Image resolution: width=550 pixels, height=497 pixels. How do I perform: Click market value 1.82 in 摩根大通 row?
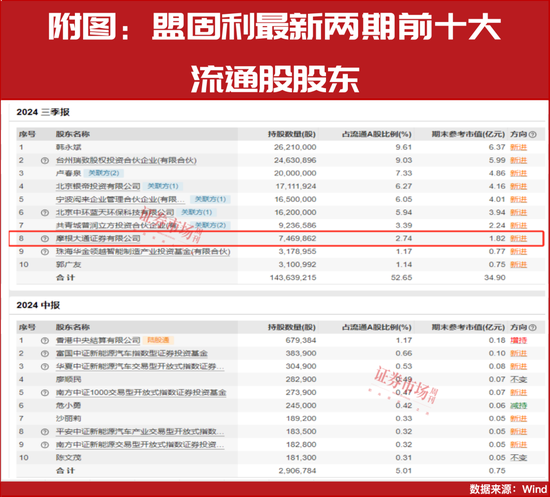[x=497, y=239]
